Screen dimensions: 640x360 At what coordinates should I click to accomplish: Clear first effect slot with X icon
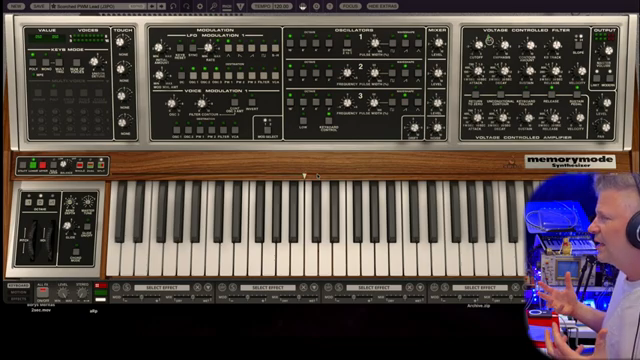[x=197, y=287]
